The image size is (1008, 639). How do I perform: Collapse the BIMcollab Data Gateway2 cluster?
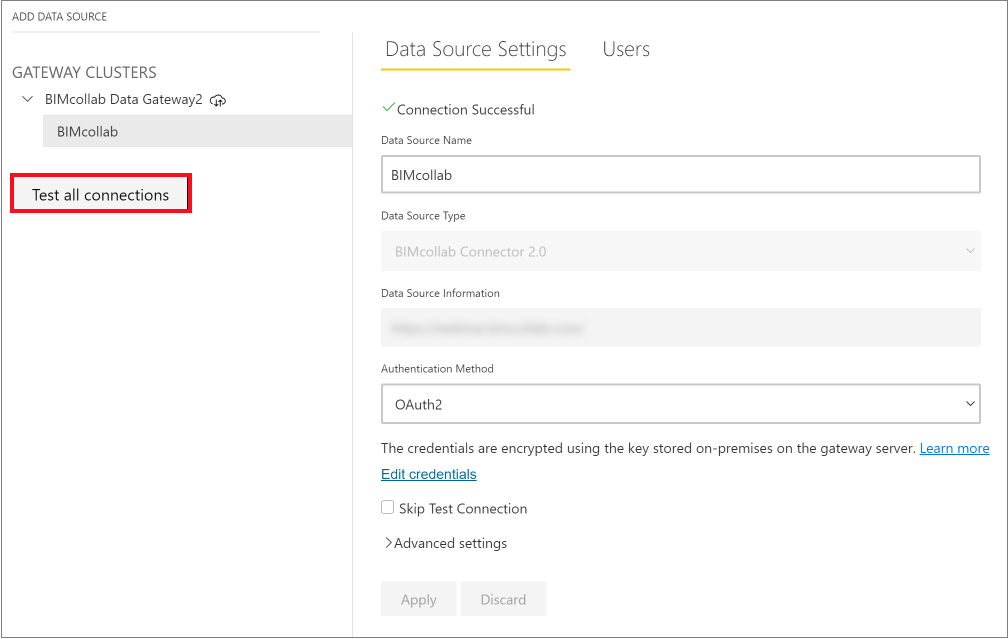(28, 99)
